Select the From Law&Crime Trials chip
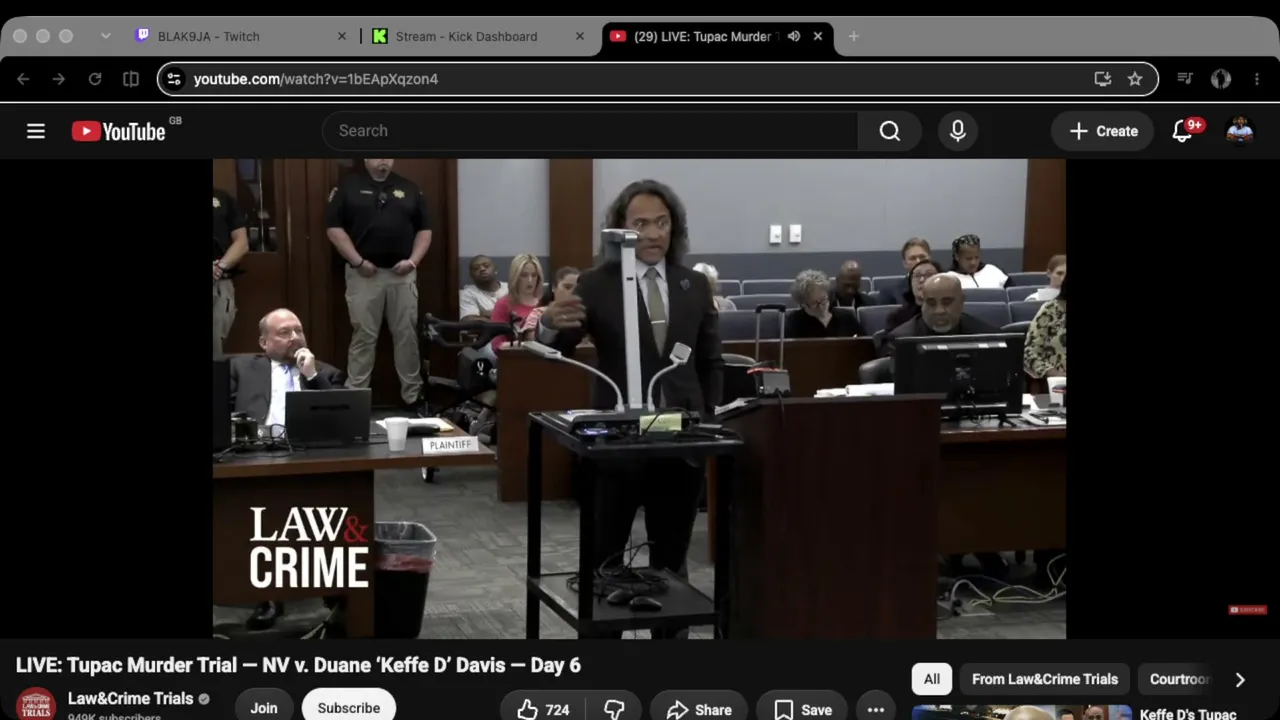Screen dimensions: 1280x720 [1045, 679]
